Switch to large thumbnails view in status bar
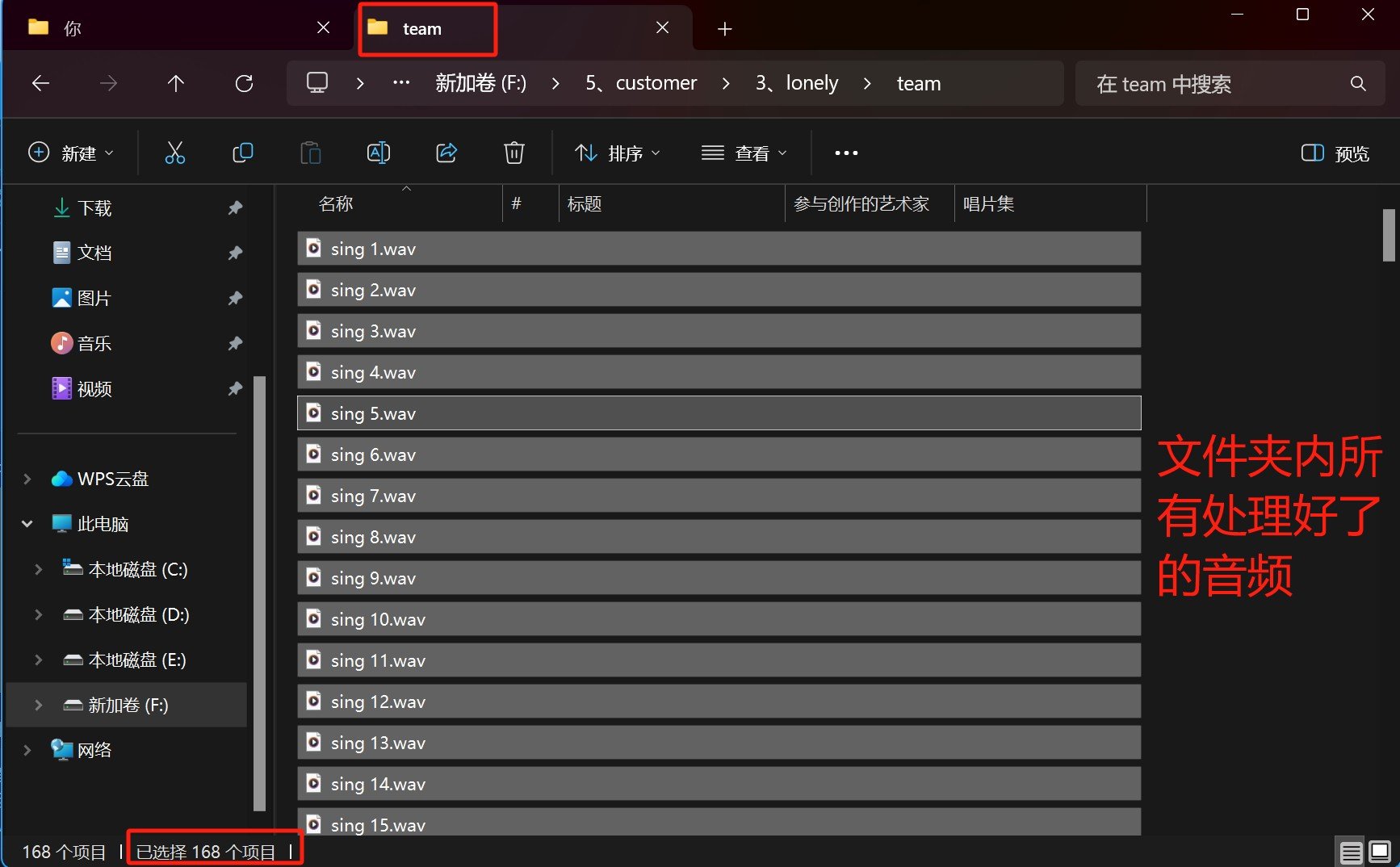The width and height of the screenshot is (1400, 867). coord(1380,852)
